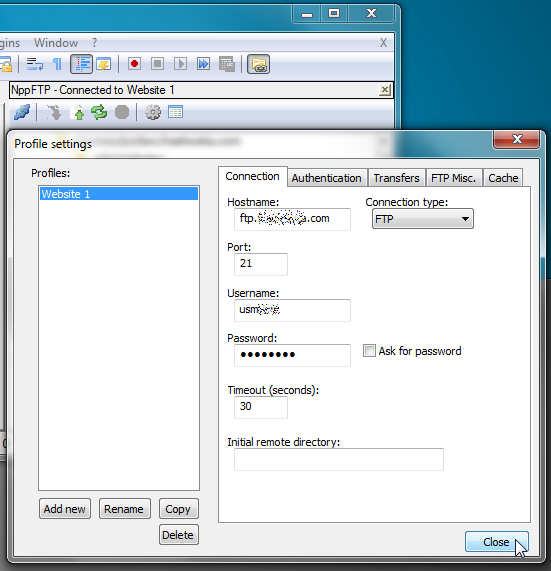Click the Rename profile button
This screenshot has height=571, width=551.
click(x=124, y=509)
